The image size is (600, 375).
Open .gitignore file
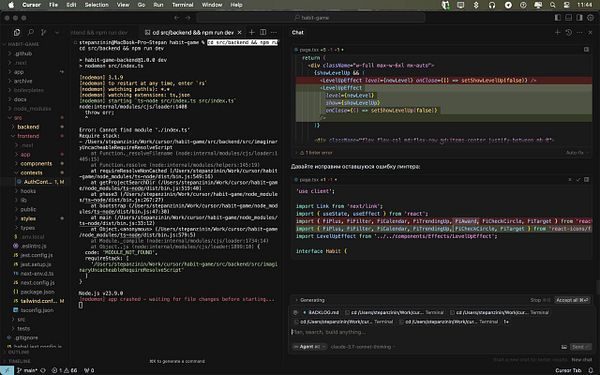[x=26, y=338]
